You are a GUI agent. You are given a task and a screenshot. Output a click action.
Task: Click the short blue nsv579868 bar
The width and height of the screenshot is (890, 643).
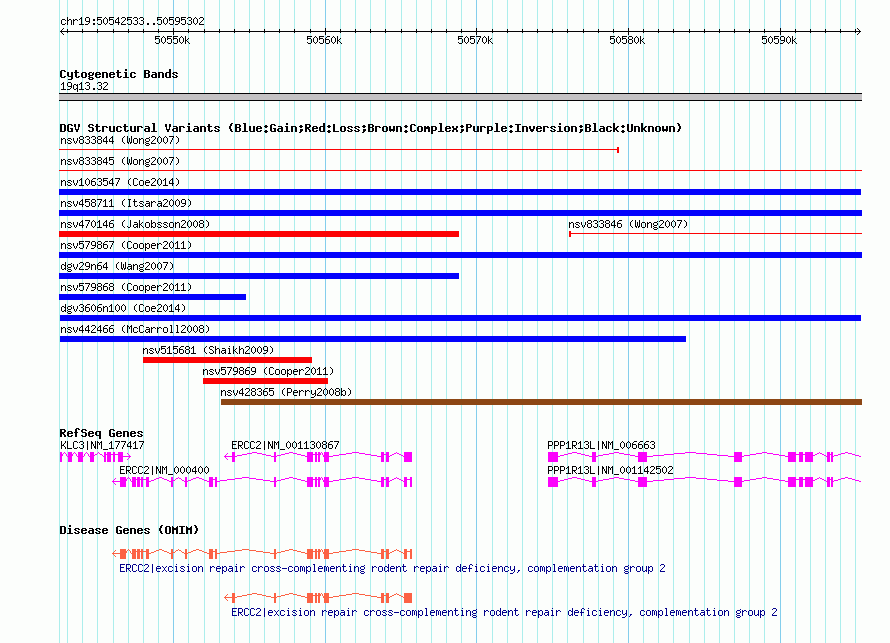click(x=153, y=297)
